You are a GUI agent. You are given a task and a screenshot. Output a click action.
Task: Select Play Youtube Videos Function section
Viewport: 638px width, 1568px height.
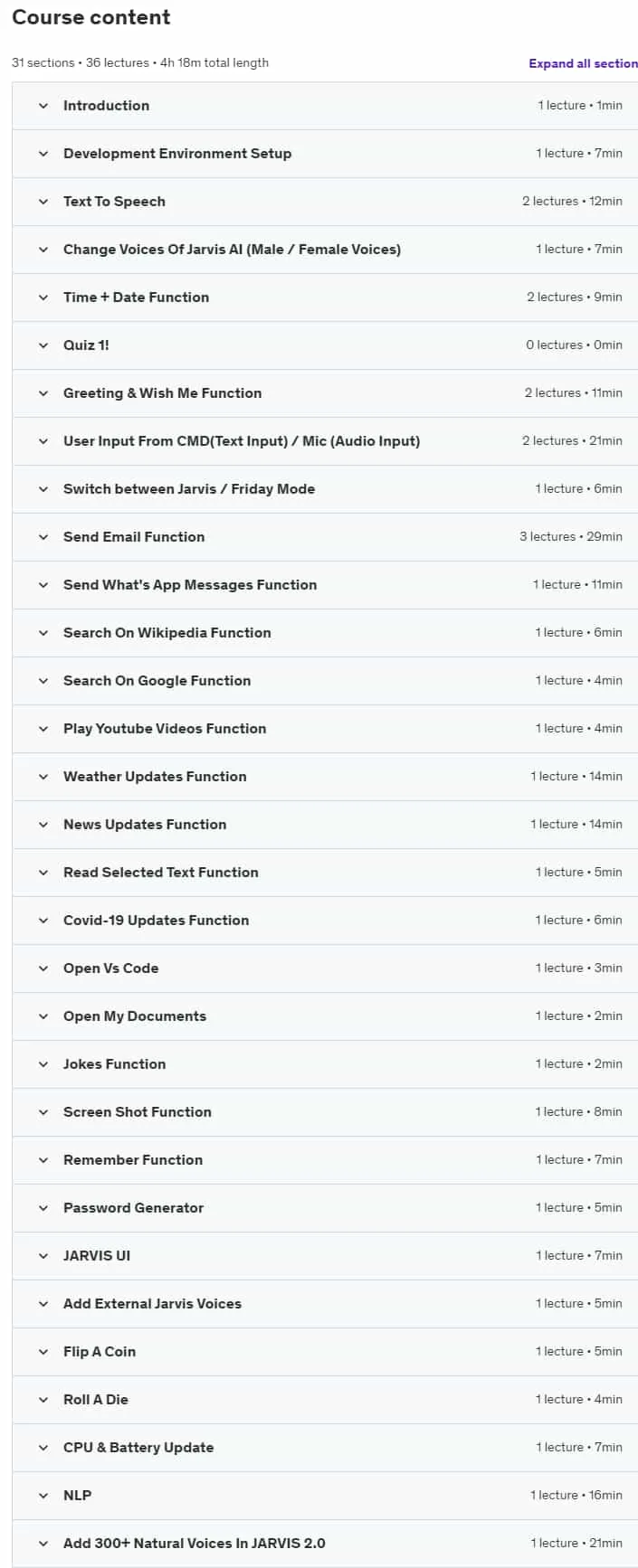(x=325, y=729)
